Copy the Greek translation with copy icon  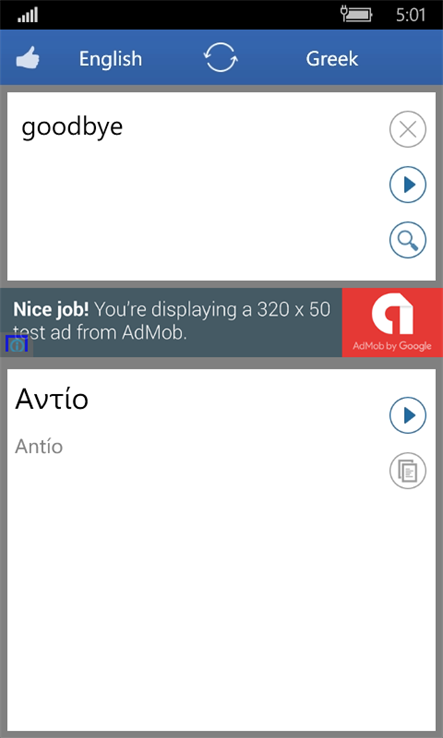coord(408,471)
